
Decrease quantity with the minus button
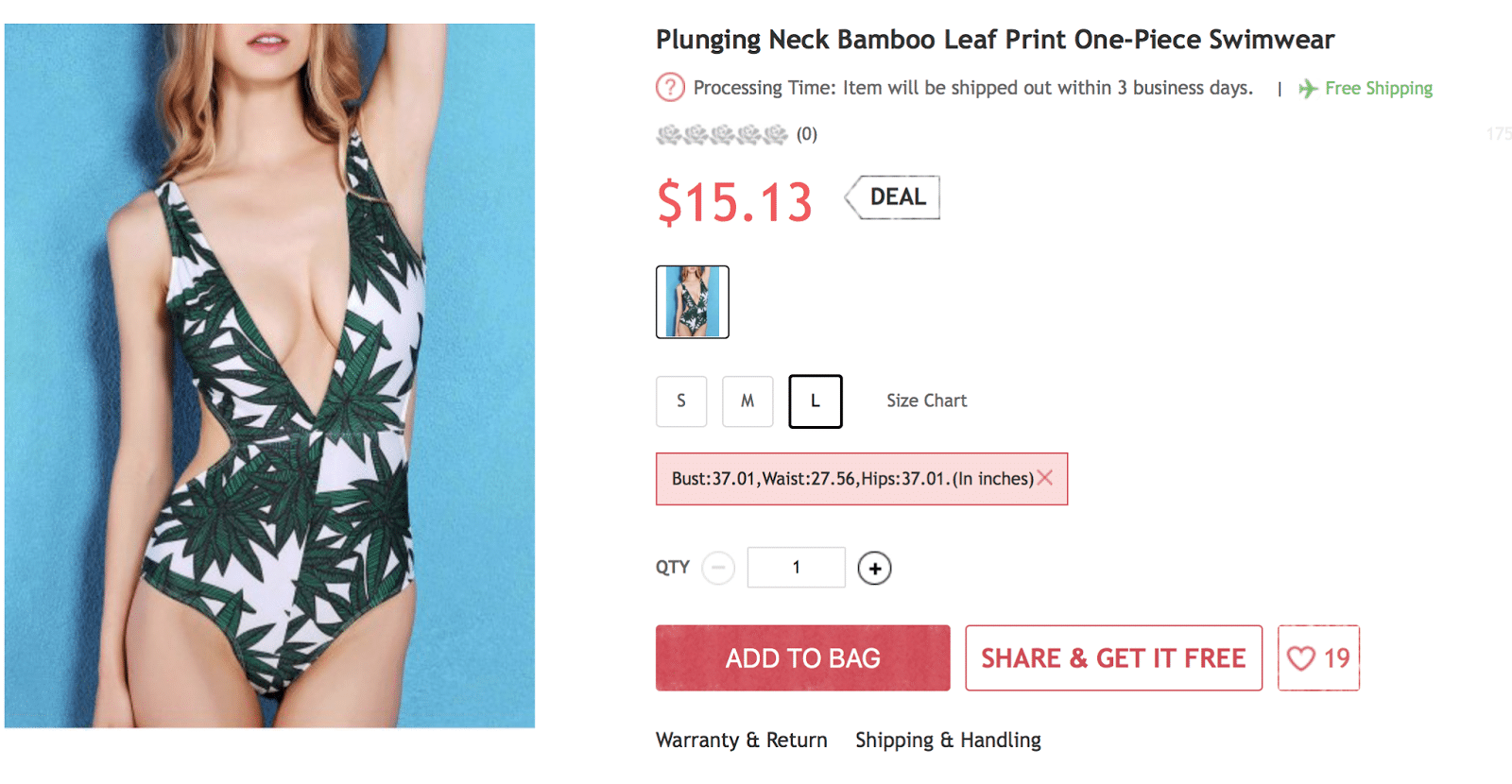pos(718,568)
